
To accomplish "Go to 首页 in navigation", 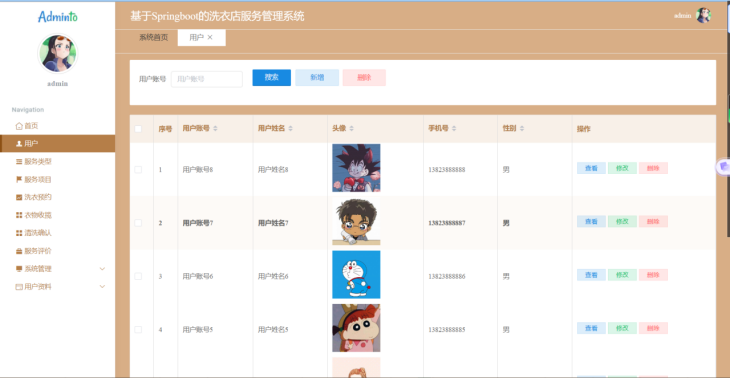I will (x=31, y=126).
